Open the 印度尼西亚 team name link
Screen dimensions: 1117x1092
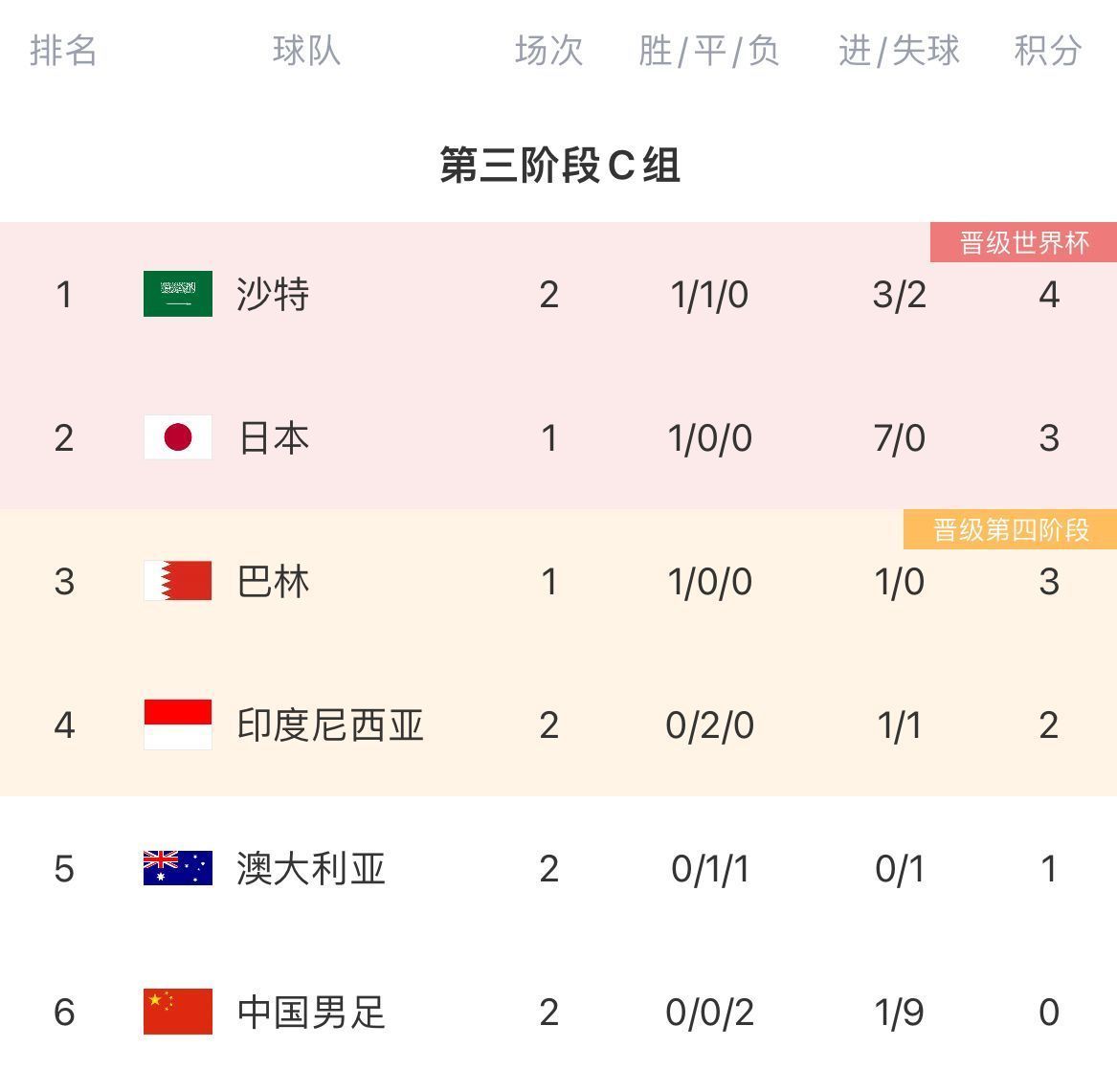click(330, 724)
